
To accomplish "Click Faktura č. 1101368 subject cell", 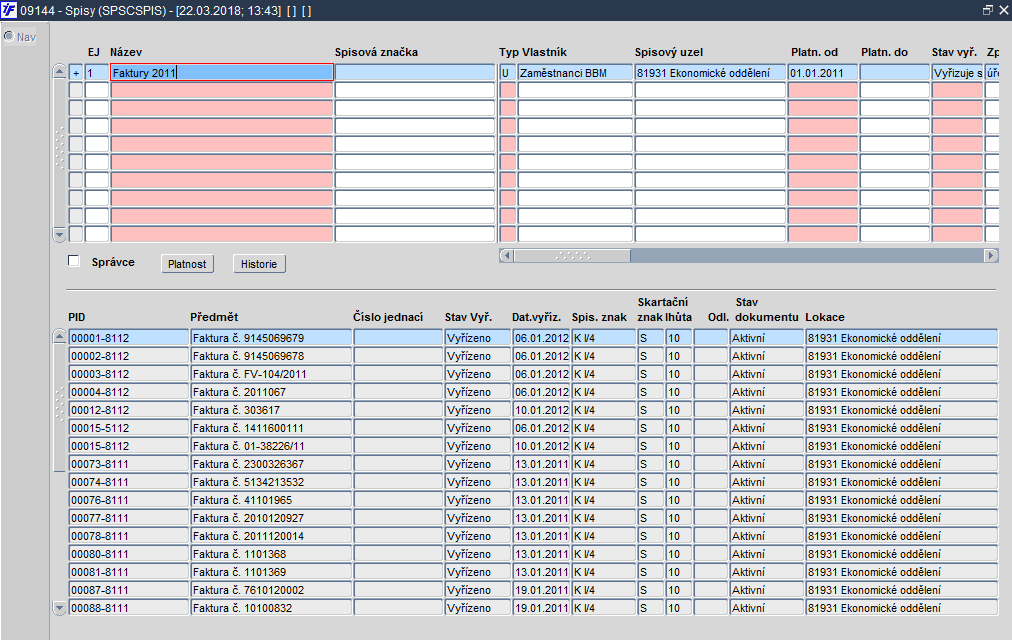I will [271, 554].
